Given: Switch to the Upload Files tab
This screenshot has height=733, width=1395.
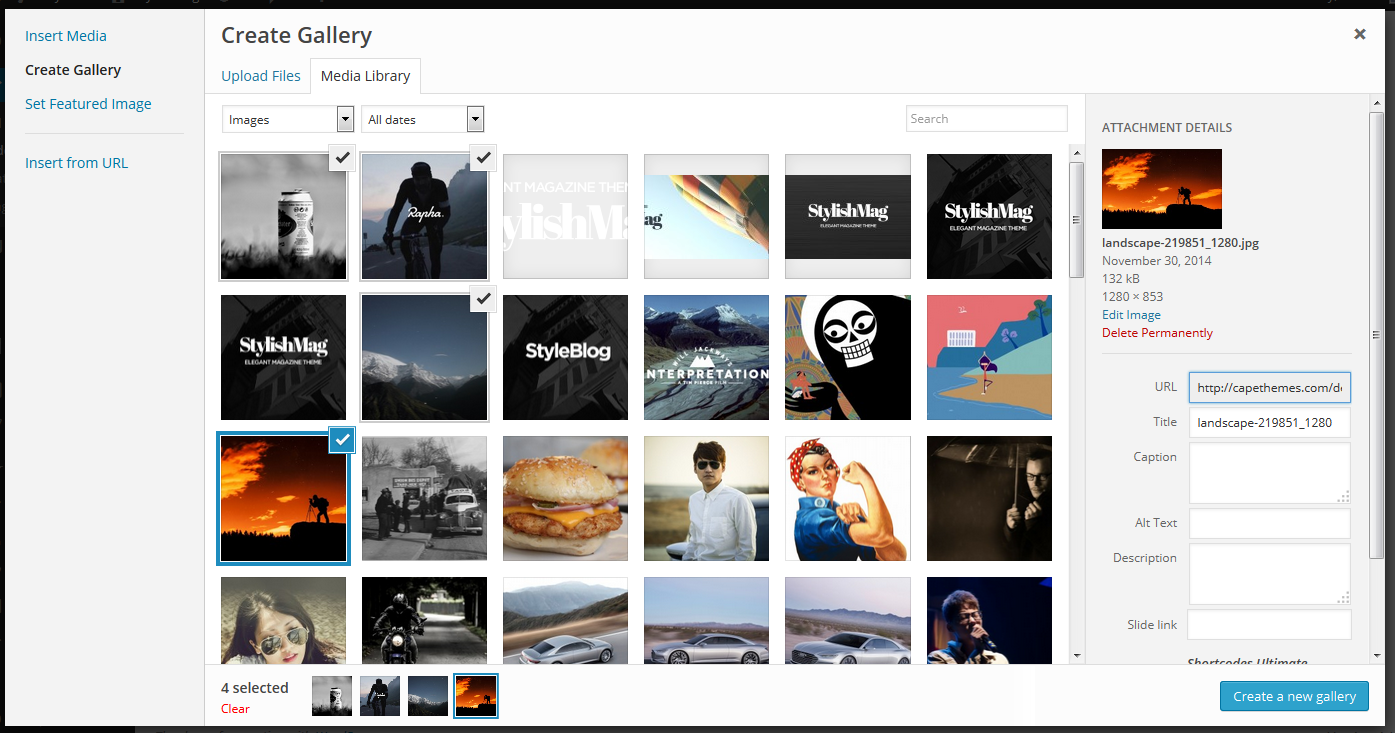Looking at the screenshot, I should click(x=260, y=76).
